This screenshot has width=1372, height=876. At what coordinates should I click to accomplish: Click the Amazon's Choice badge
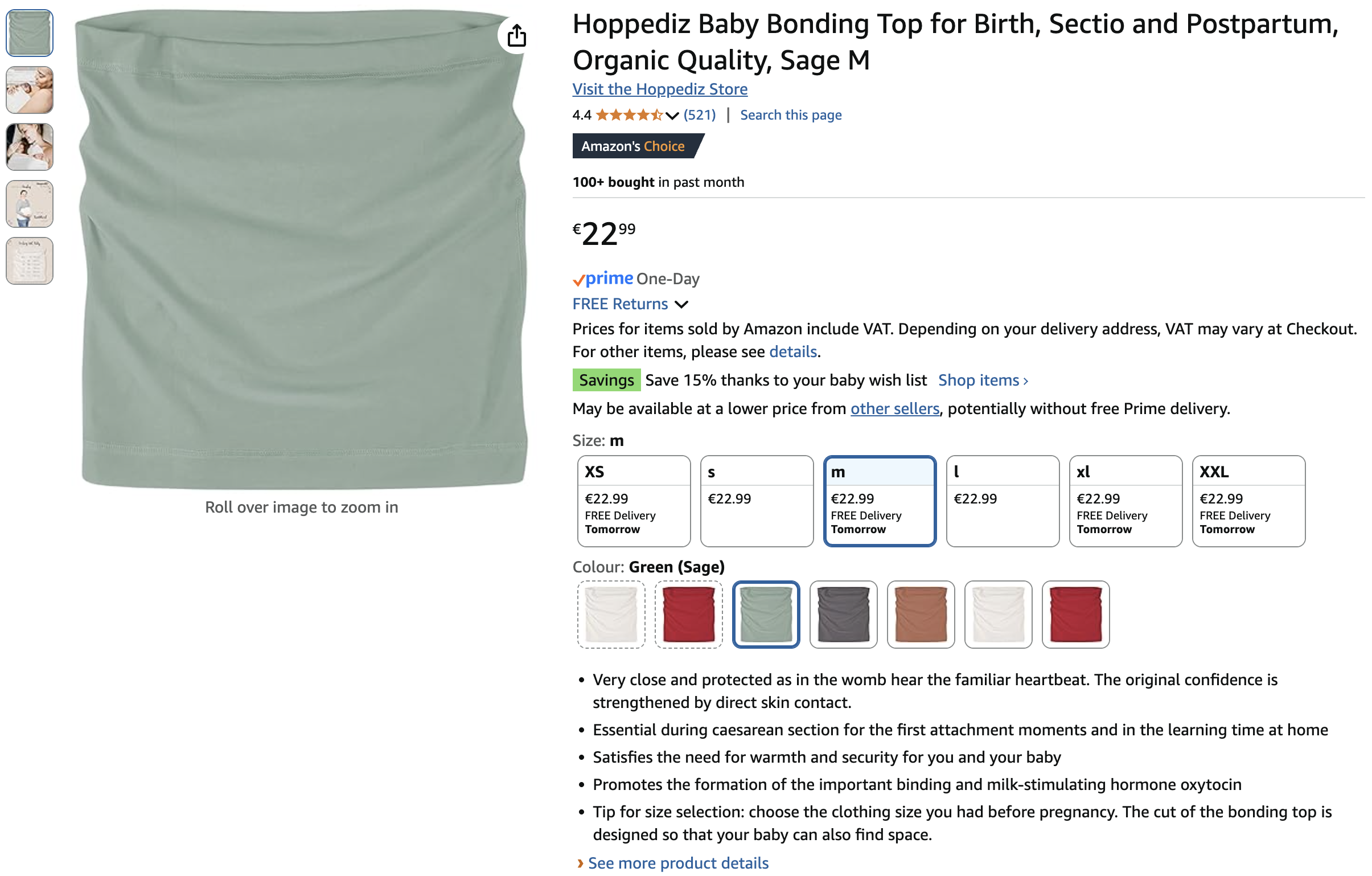point(638,146)
